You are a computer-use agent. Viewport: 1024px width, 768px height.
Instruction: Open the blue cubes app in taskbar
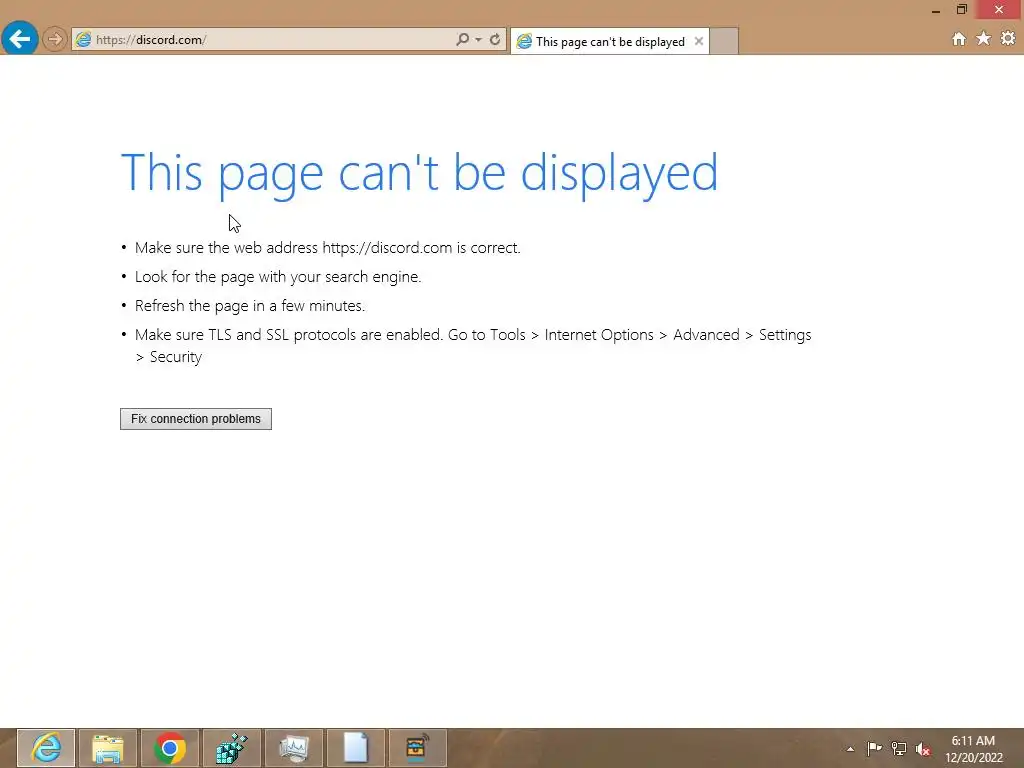[x=232, y=748]
